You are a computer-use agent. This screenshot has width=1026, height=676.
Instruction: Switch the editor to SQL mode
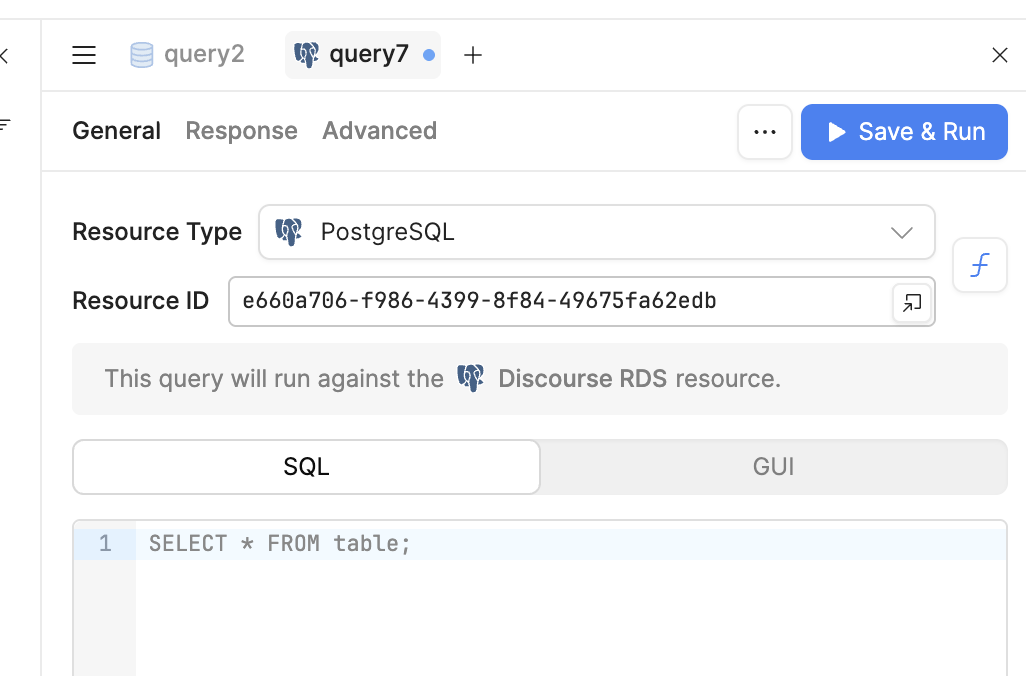pyautogui.click(x=306, y=467)
